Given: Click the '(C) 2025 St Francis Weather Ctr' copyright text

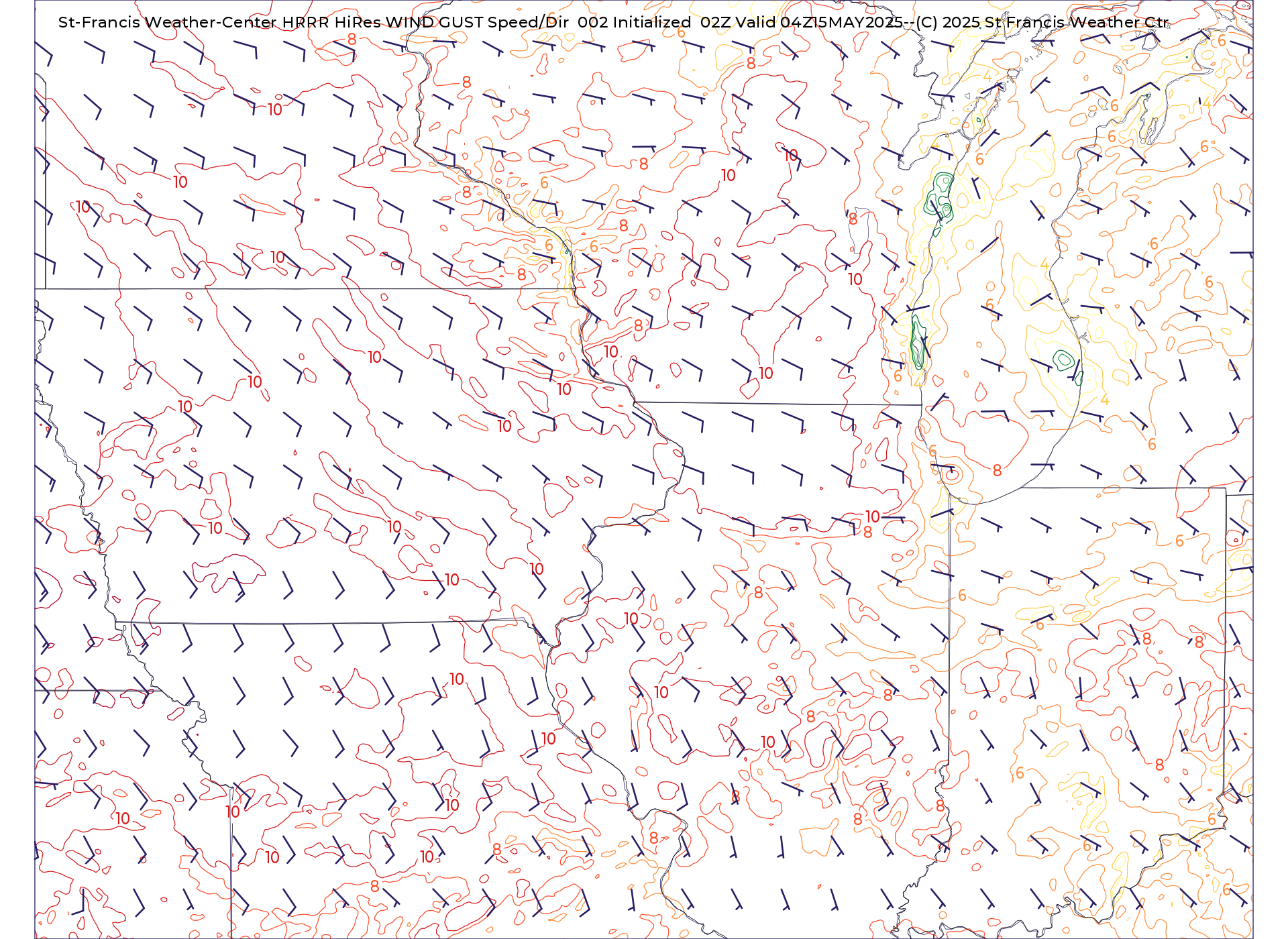Looking at the screenshot, I should click(x=1042, y=22).
